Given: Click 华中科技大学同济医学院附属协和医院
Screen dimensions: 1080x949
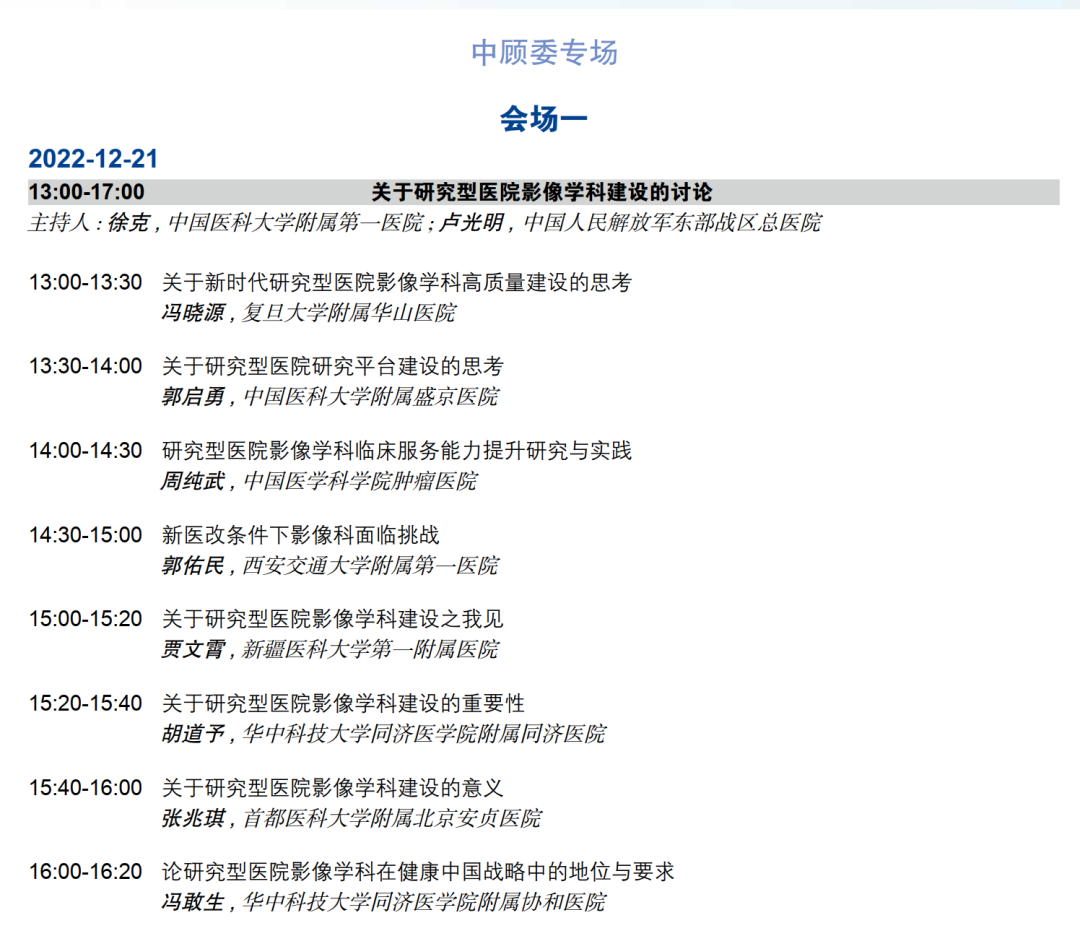Looking at the screenshot, I should coord(424,902).
